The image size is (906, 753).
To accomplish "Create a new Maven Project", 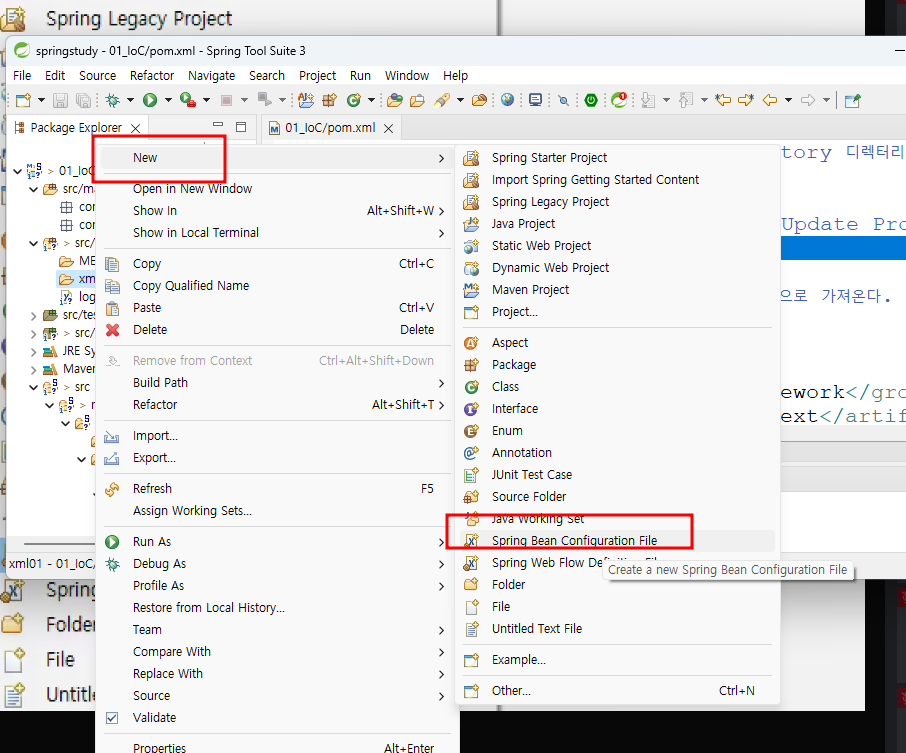I will (x=615, y=290).
